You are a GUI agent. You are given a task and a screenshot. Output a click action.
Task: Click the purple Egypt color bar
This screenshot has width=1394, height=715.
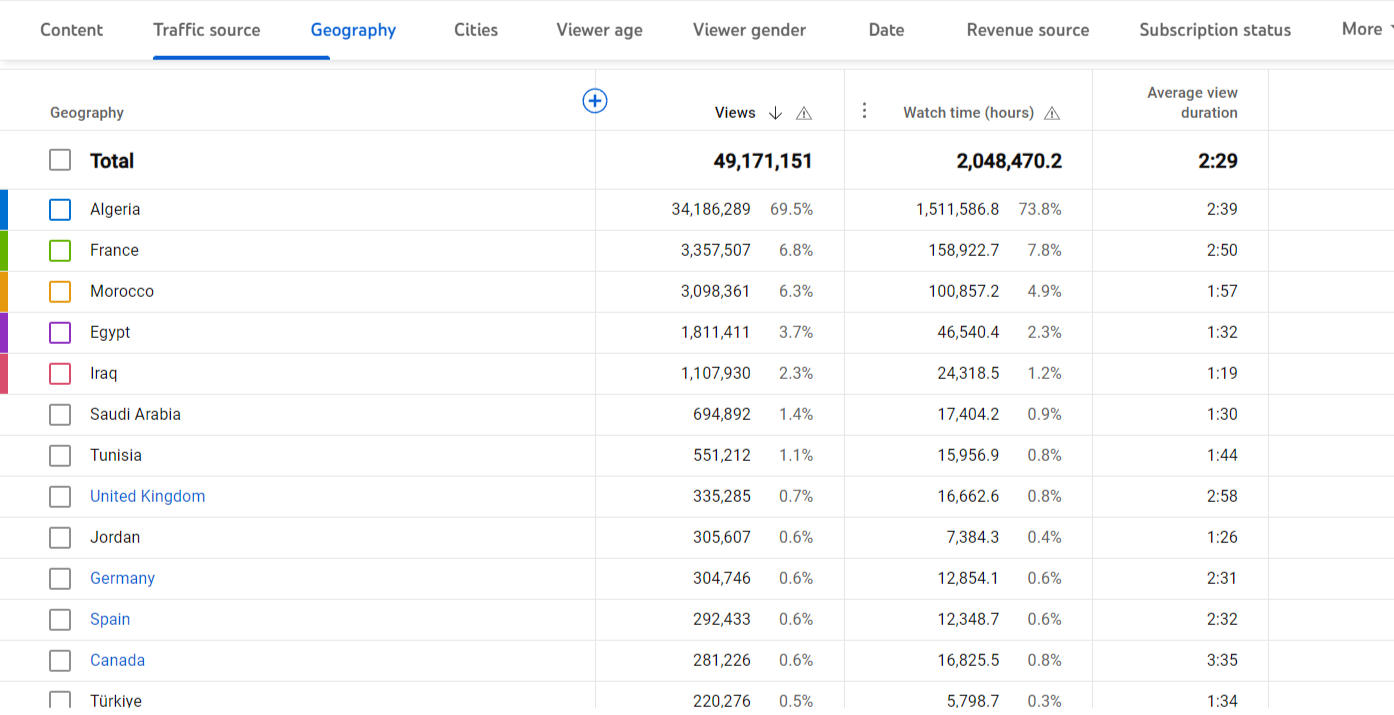pos(4,332)
